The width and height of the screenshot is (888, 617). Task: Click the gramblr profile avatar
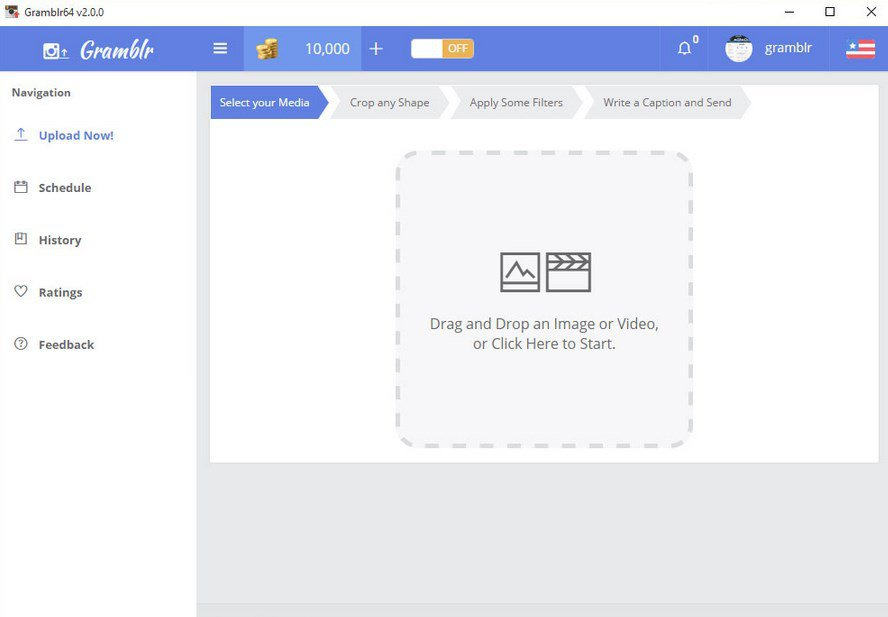738,48
